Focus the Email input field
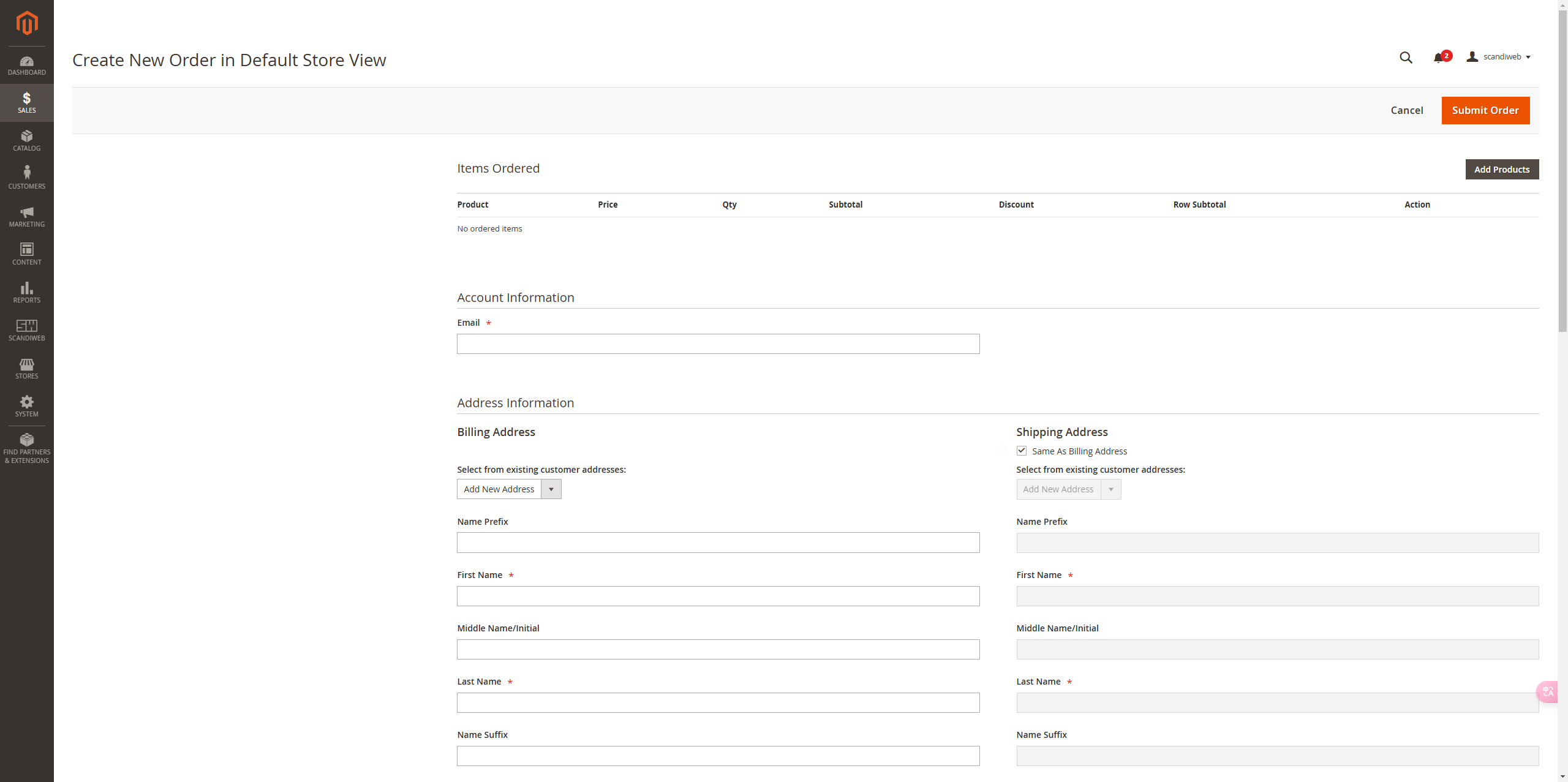This screenshot has width=1568, height=782. pos(718,344)
